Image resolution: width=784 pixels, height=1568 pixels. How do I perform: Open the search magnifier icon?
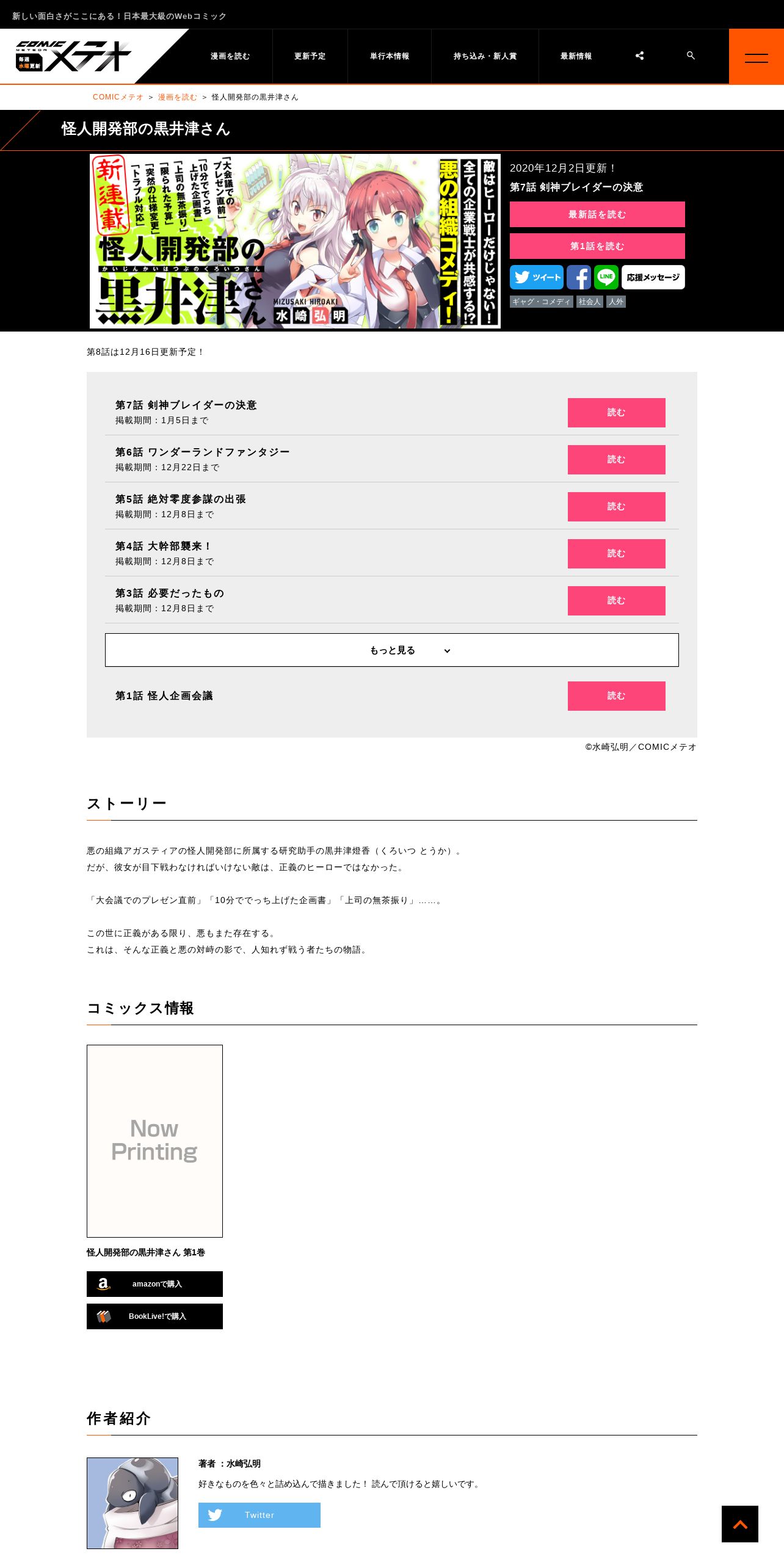691,56
